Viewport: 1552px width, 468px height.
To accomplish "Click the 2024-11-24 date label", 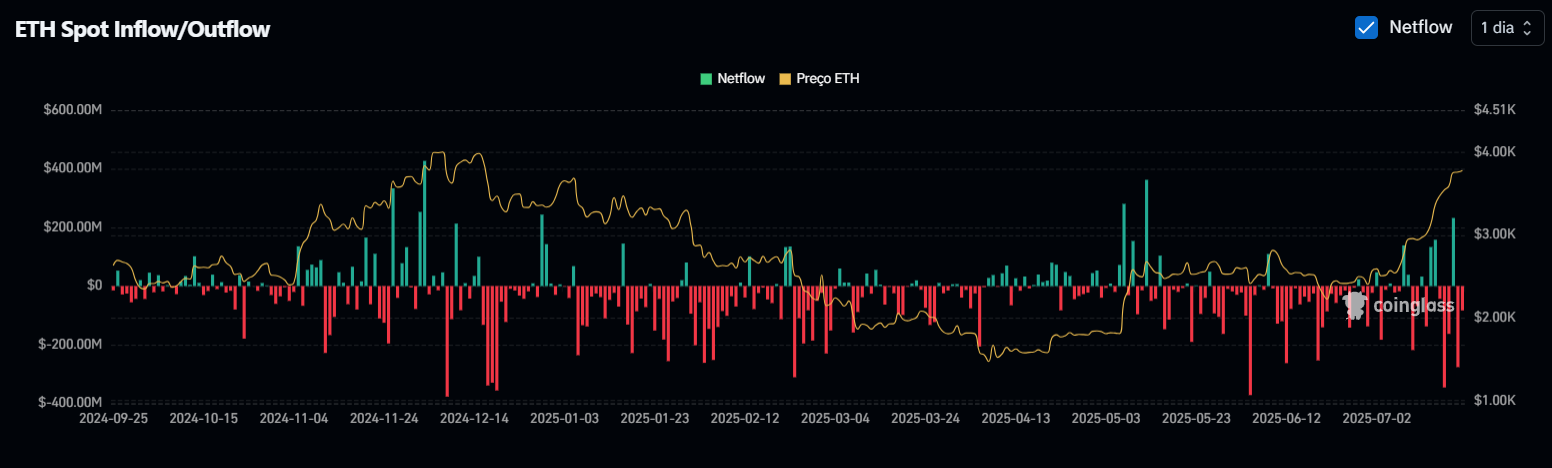I will [384, 418].
